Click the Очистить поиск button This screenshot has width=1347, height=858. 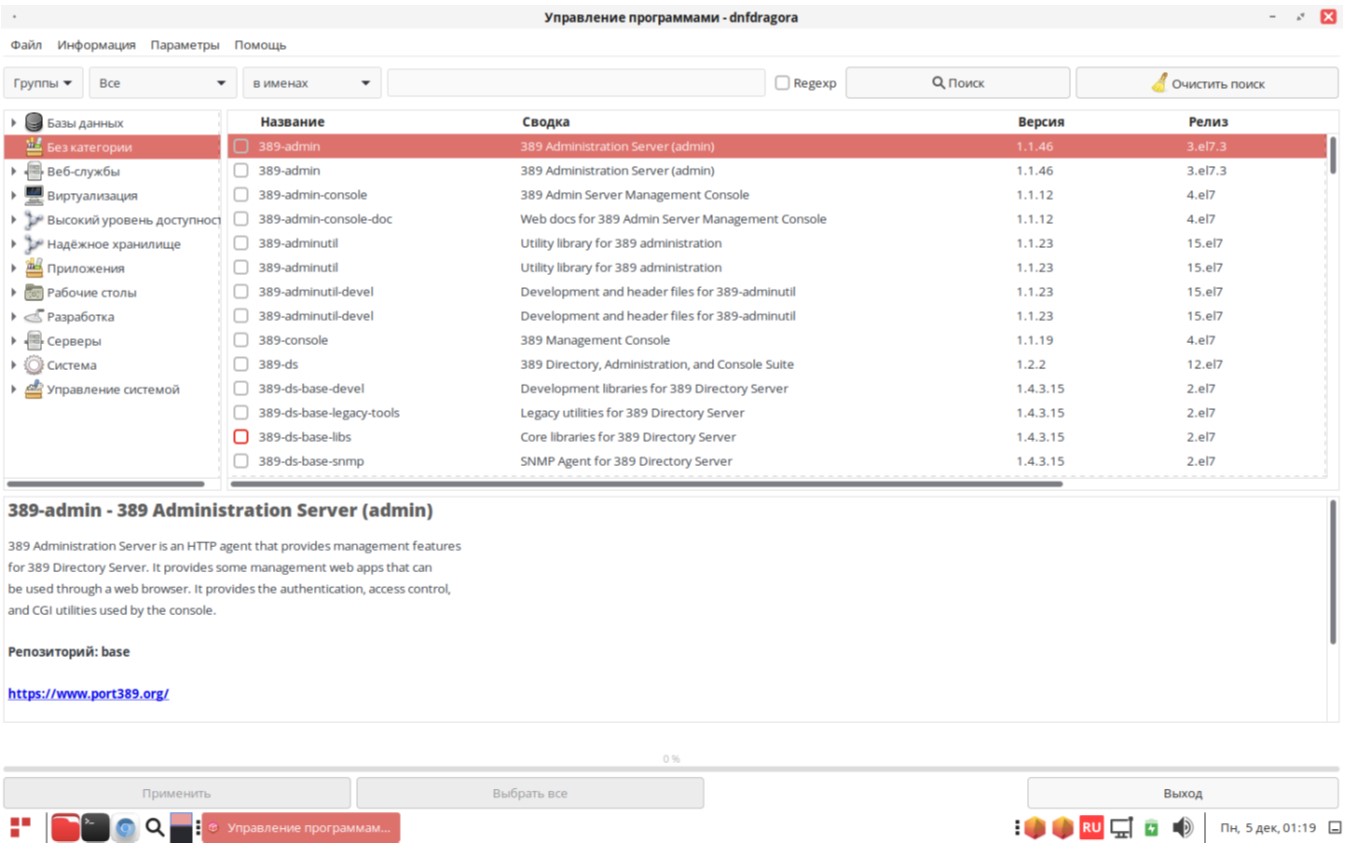(1206, 84)
